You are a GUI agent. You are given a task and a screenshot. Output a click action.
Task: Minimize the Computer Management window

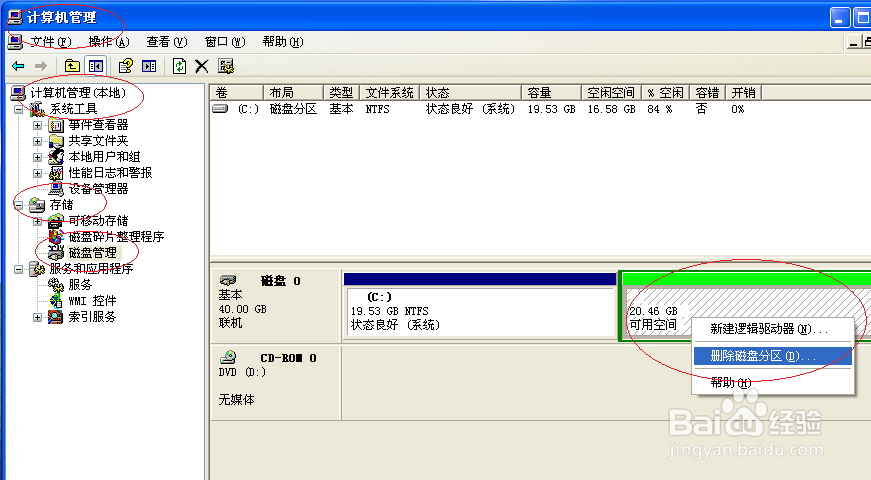click(x=840, y=18)
